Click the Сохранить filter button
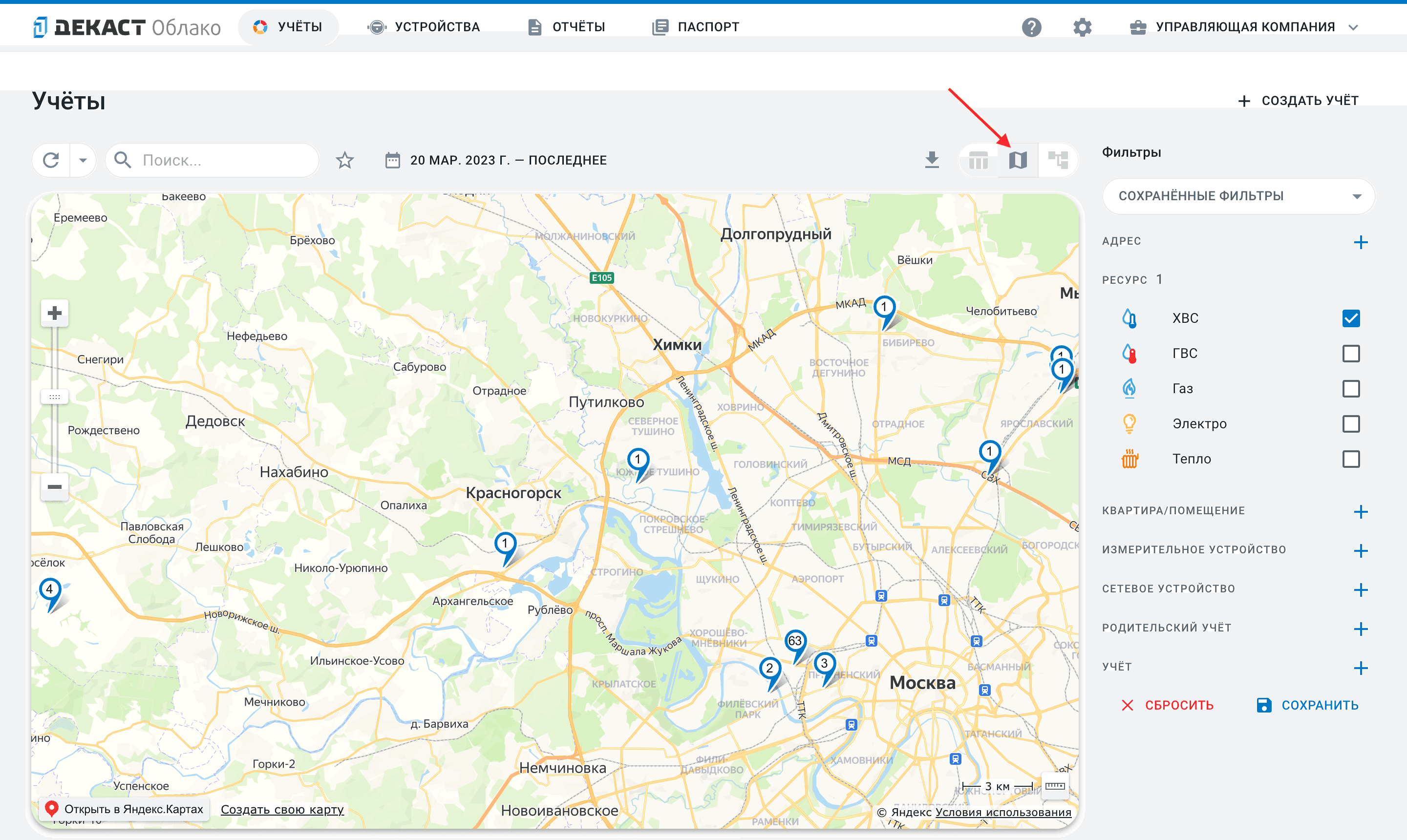 1307,705
